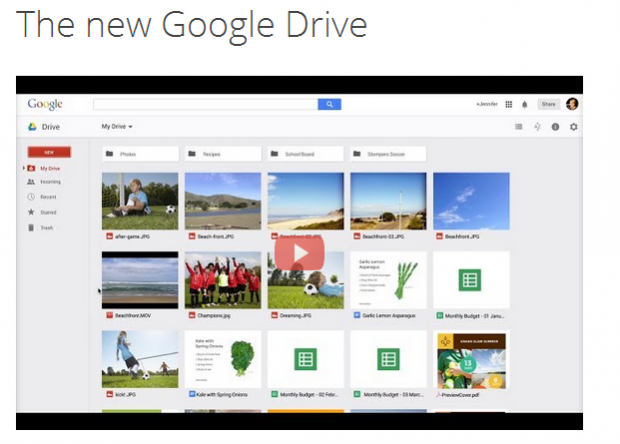Viewport: 620px width, 444px height.
Task: Click the Docs icon beside Kale with Spring Onions
Action: [192, 394]
